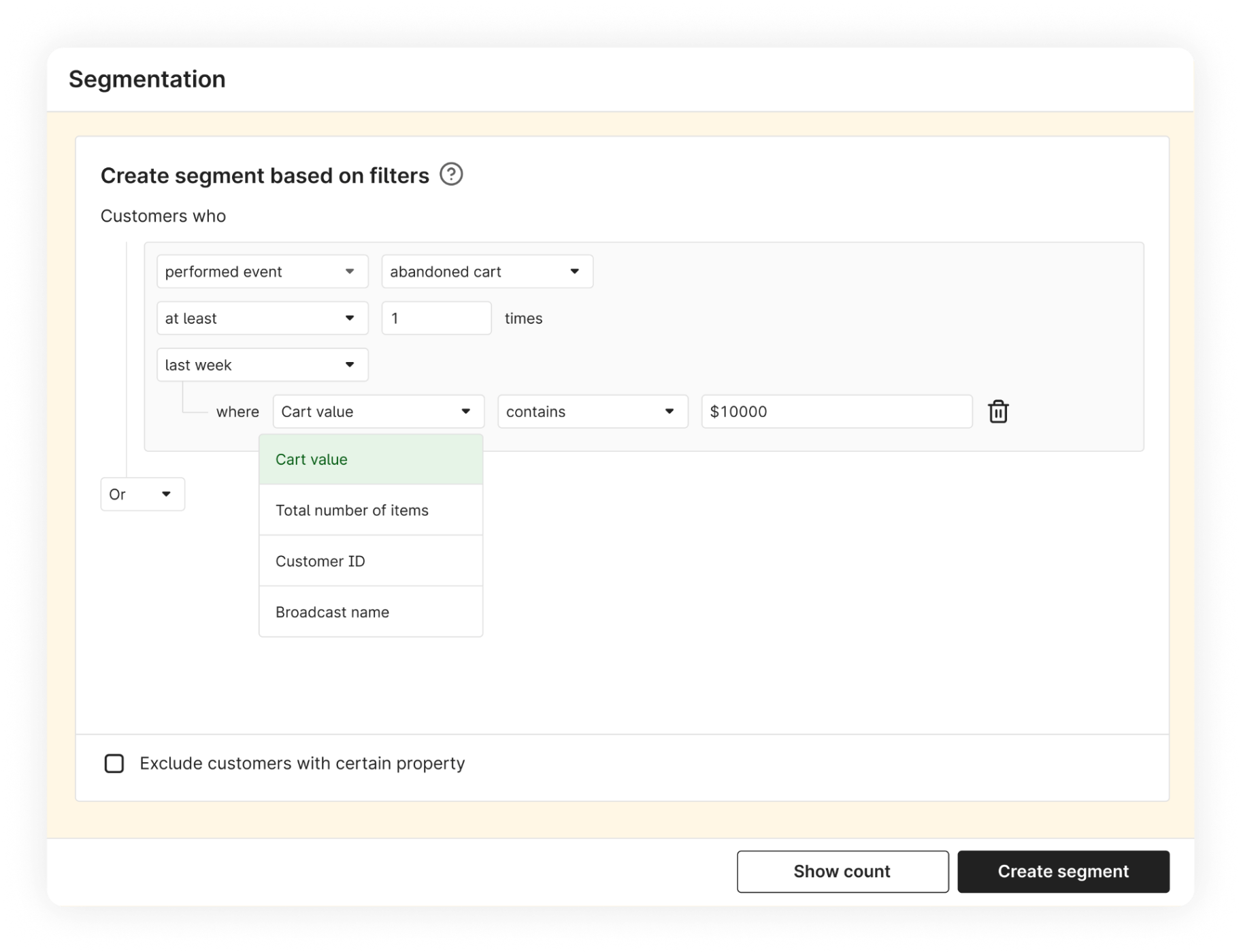Screen dimensions: 1241x952
Task: Open the Or logic dropdown
Action: [x=142, y=494]
